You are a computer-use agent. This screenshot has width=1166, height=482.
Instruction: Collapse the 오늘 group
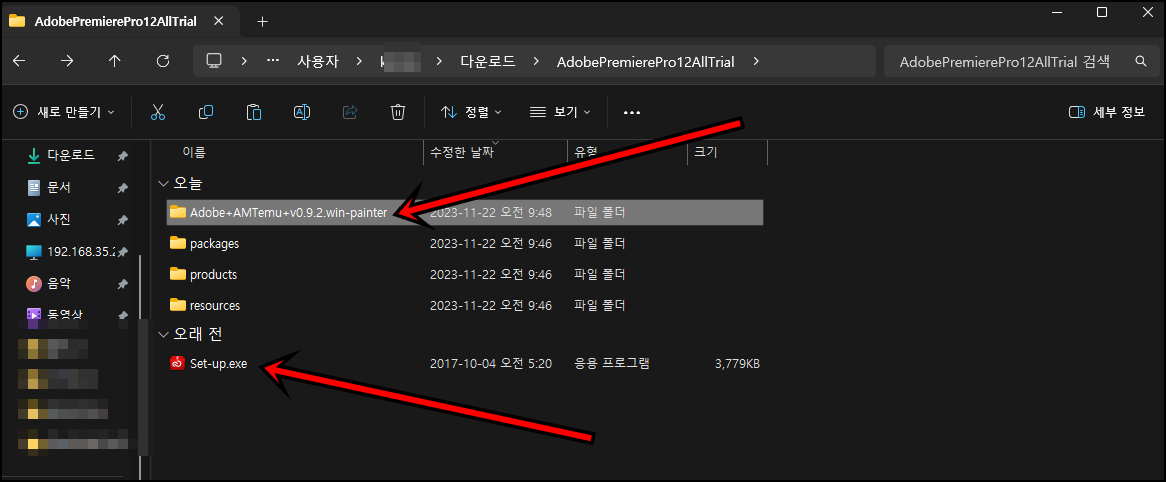pos(162,183)
